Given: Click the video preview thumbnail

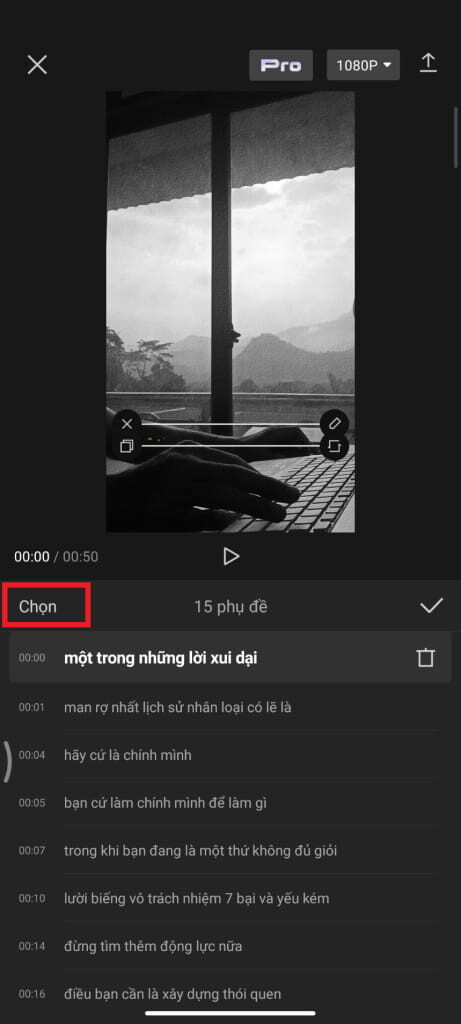Looking at the screenshot, I should pyautogui.click(x=230, y=312).
